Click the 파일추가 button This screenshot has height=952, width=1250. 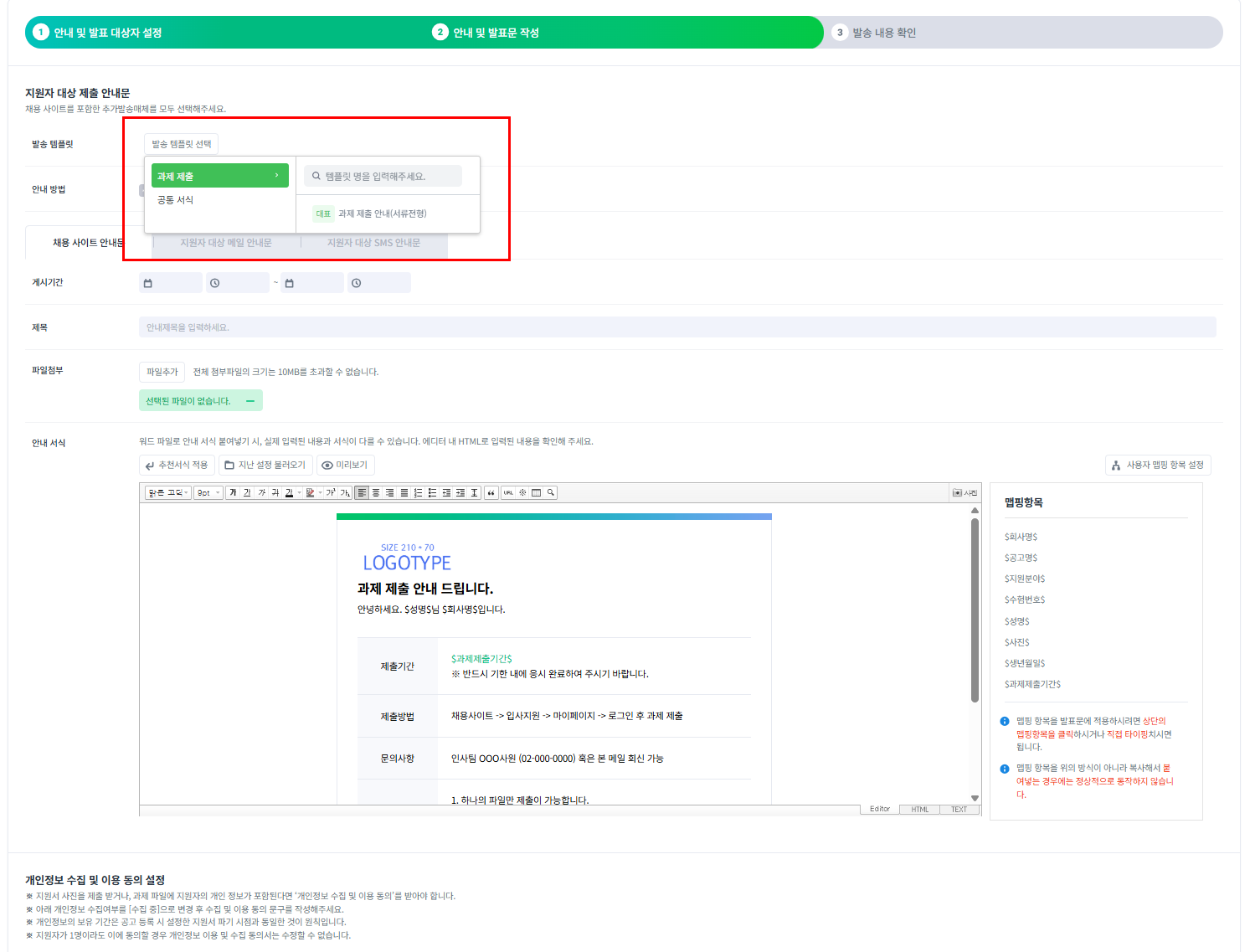click(162, 372)
